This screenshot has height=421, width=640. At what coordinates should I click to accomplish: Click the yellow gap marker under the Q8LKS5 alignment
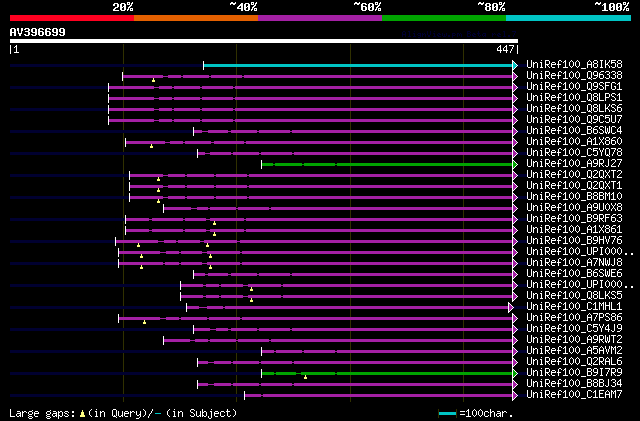(251, 300)
